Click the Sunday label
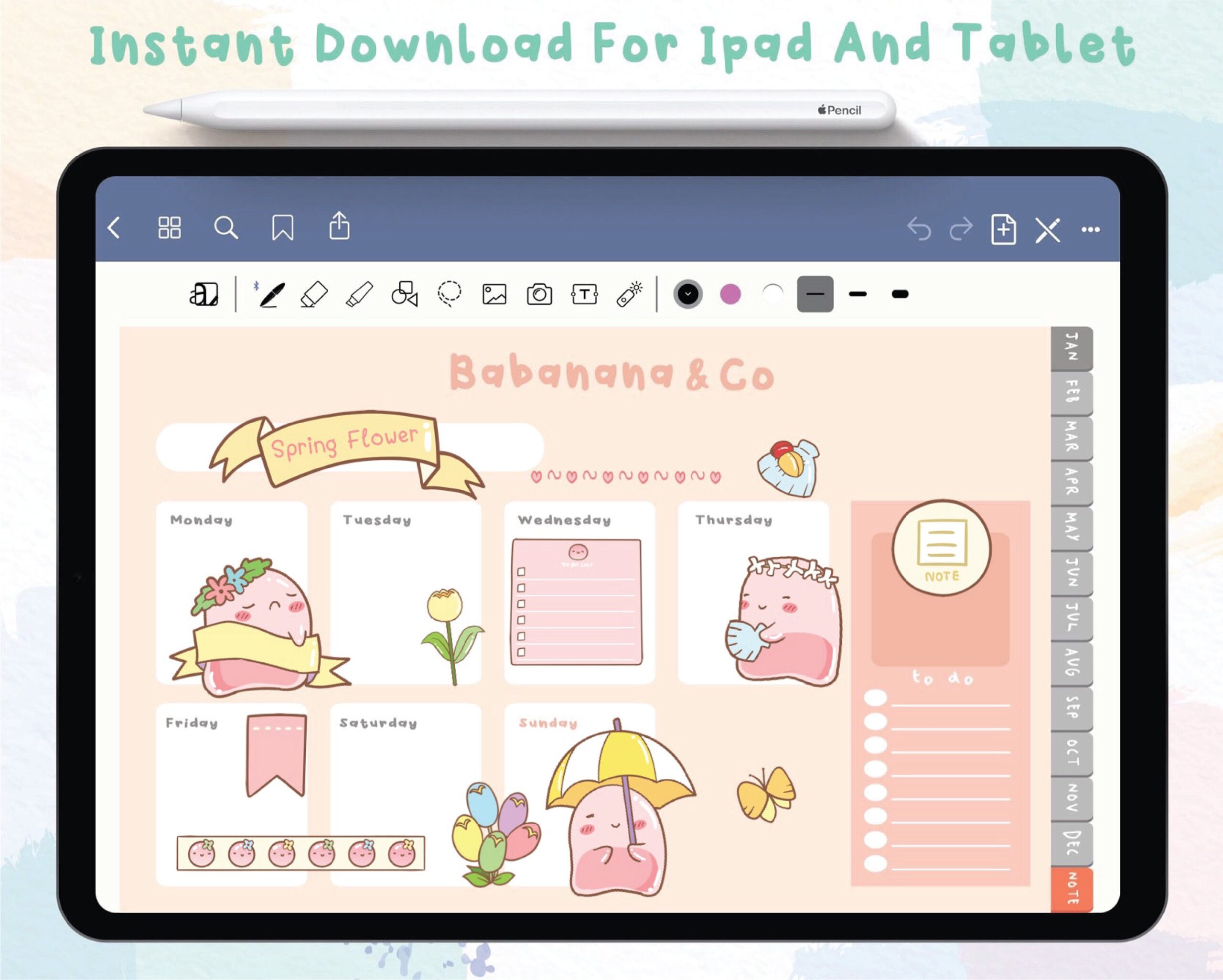Image resolution: width=1223 pixels, height=980 pixels. point(548,723)
